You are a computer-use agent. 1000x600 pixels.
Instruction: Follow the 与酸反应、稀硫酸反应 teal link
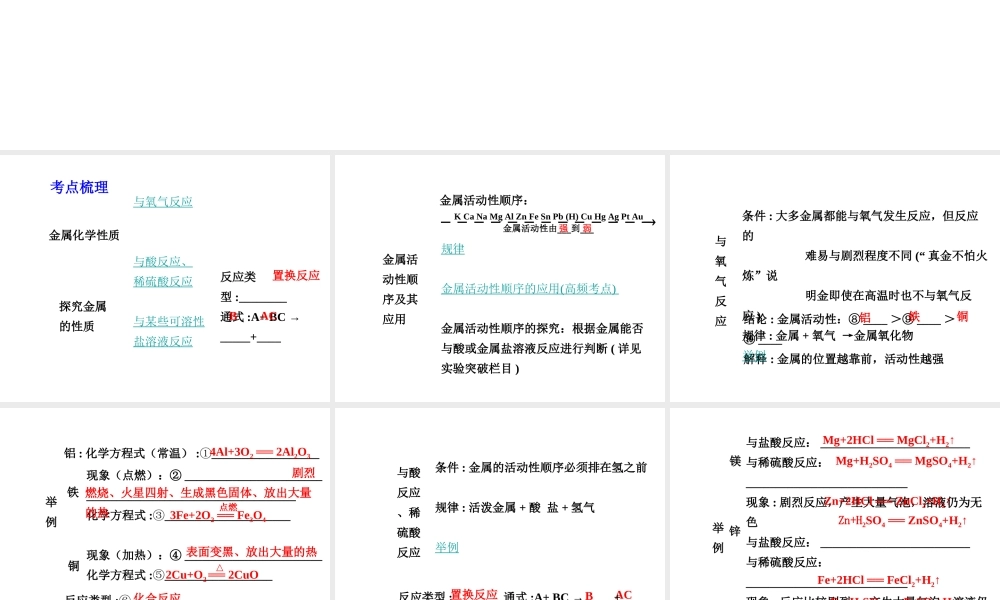pyautogui.click(x=163, y=271)
